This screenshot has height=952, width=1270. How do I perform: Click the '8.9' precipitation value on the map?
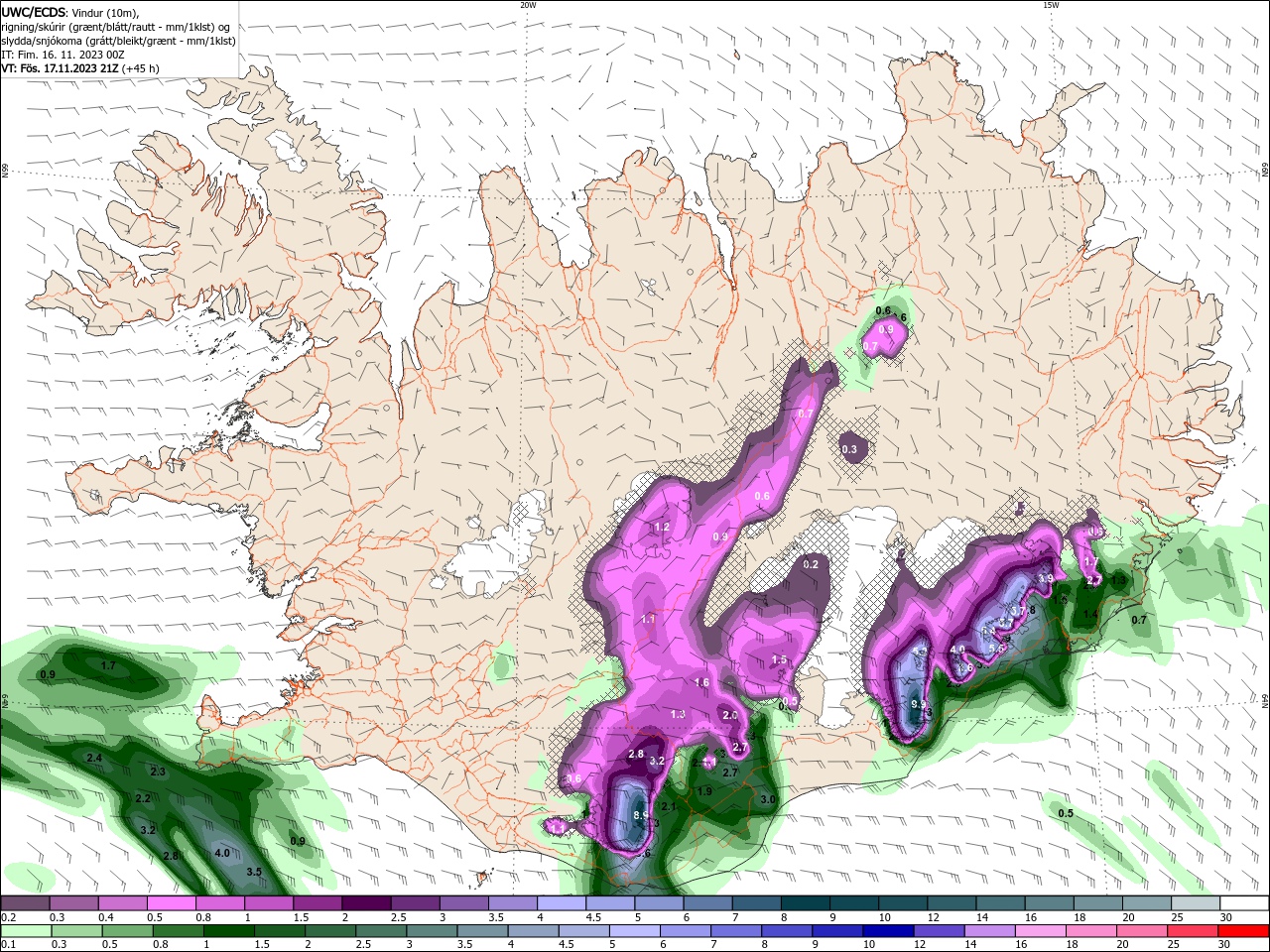coord(641,815)
